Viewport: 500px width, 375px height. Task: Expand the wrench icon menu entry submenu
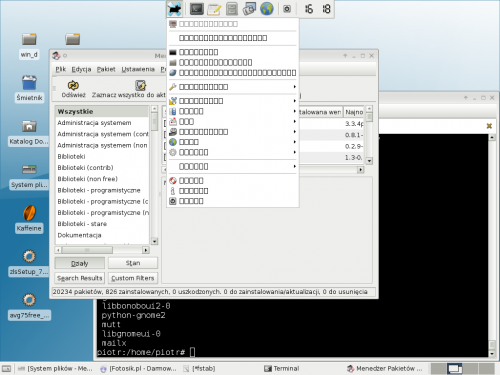232,87
